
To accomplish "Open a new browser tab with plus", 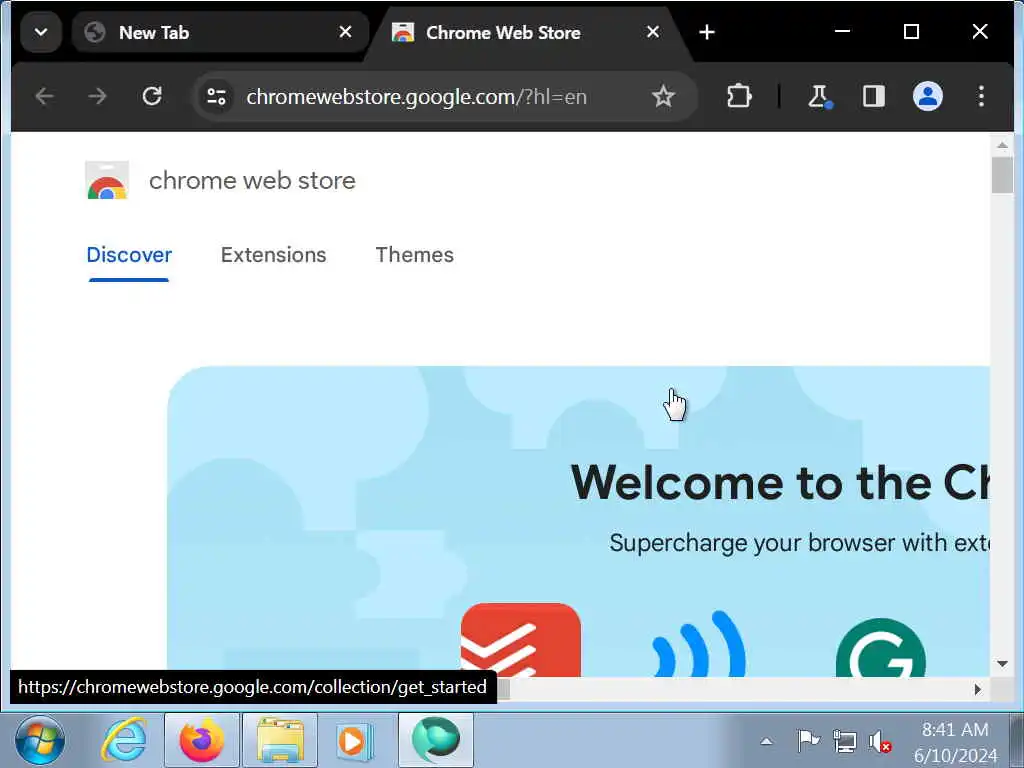I will pos(707,32).
